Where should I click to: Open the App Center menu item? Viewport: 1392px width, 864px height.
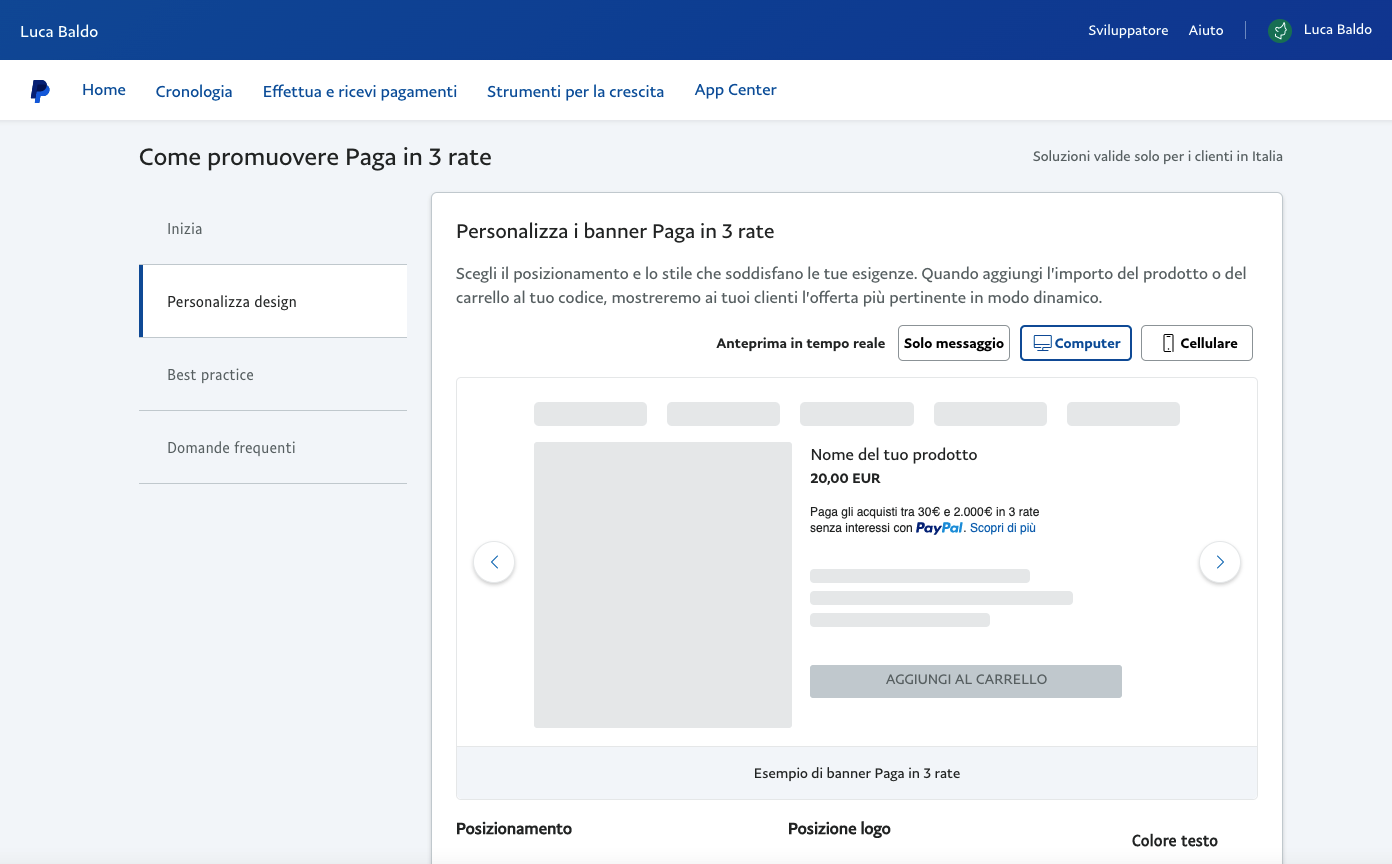click(x=736, y=90)
